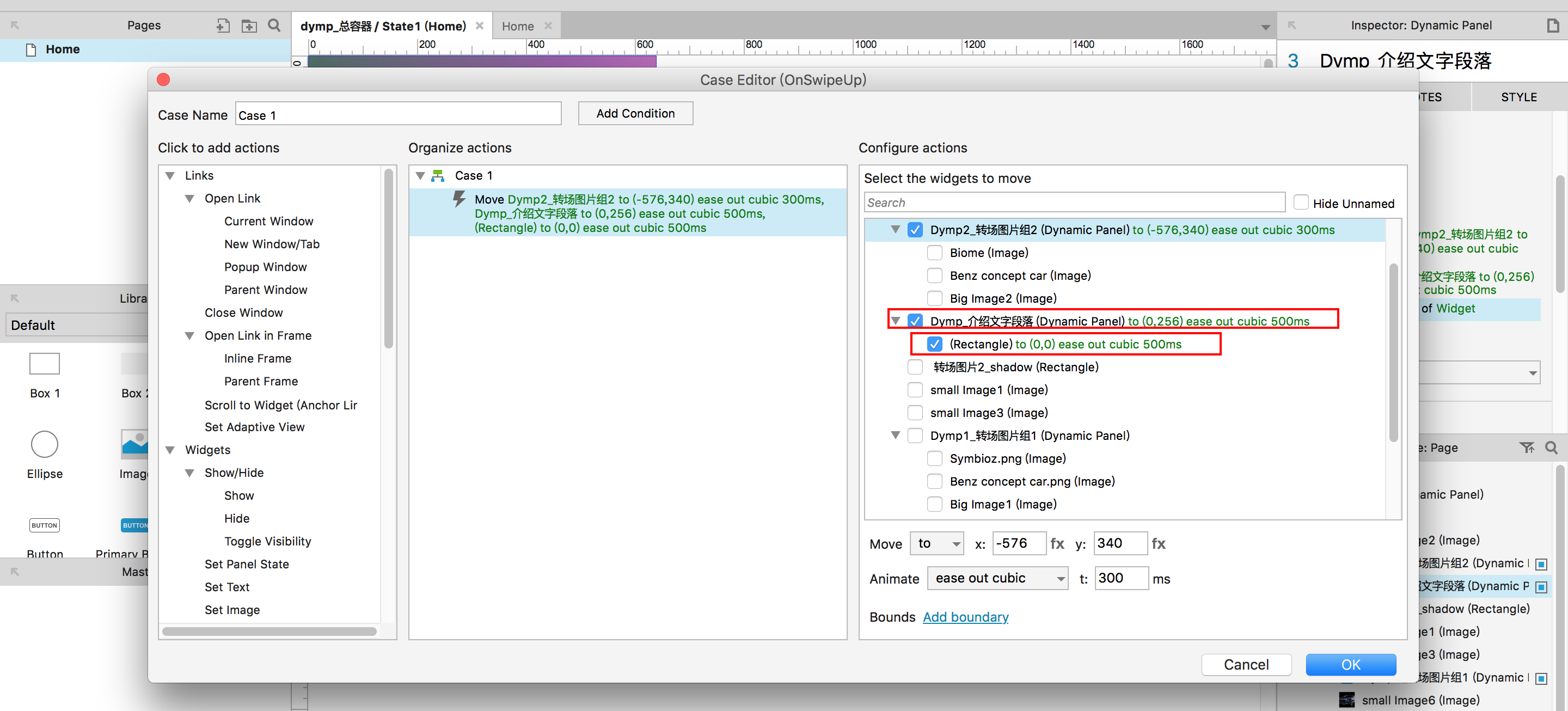The width and height of the screenshot is (1568, 711).
Task: Click the fx icon next to x field
Action: tap(1057, 544)
